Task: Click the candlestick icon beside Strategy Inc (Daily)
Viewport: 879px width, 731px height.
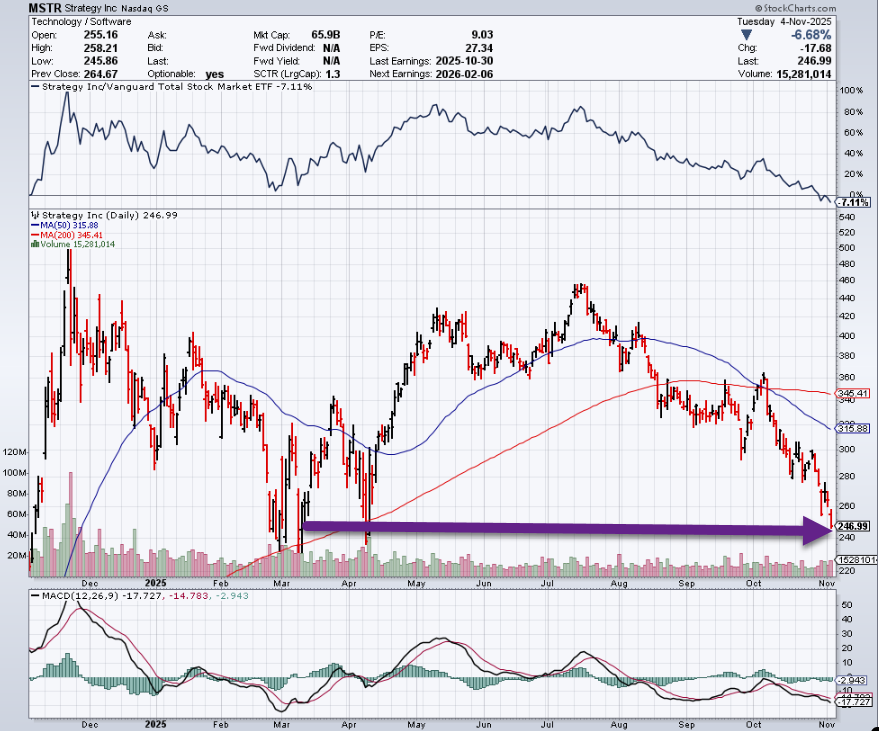Action: pyautogui.click(x=33, y=215)
